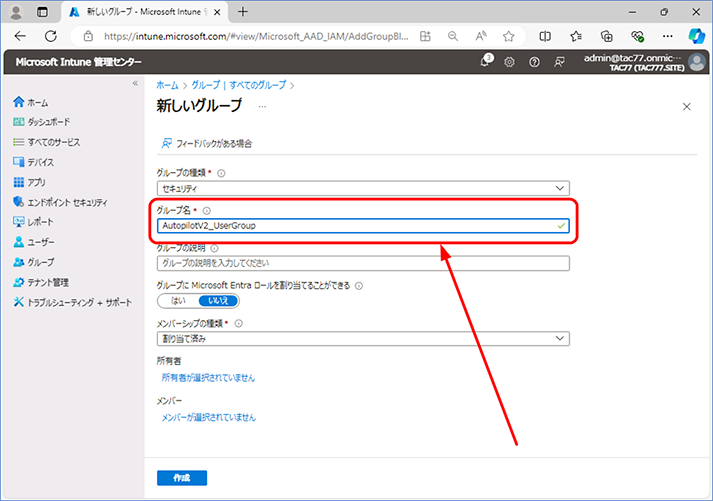Go to Home breadcrumb

pos(167,85)
